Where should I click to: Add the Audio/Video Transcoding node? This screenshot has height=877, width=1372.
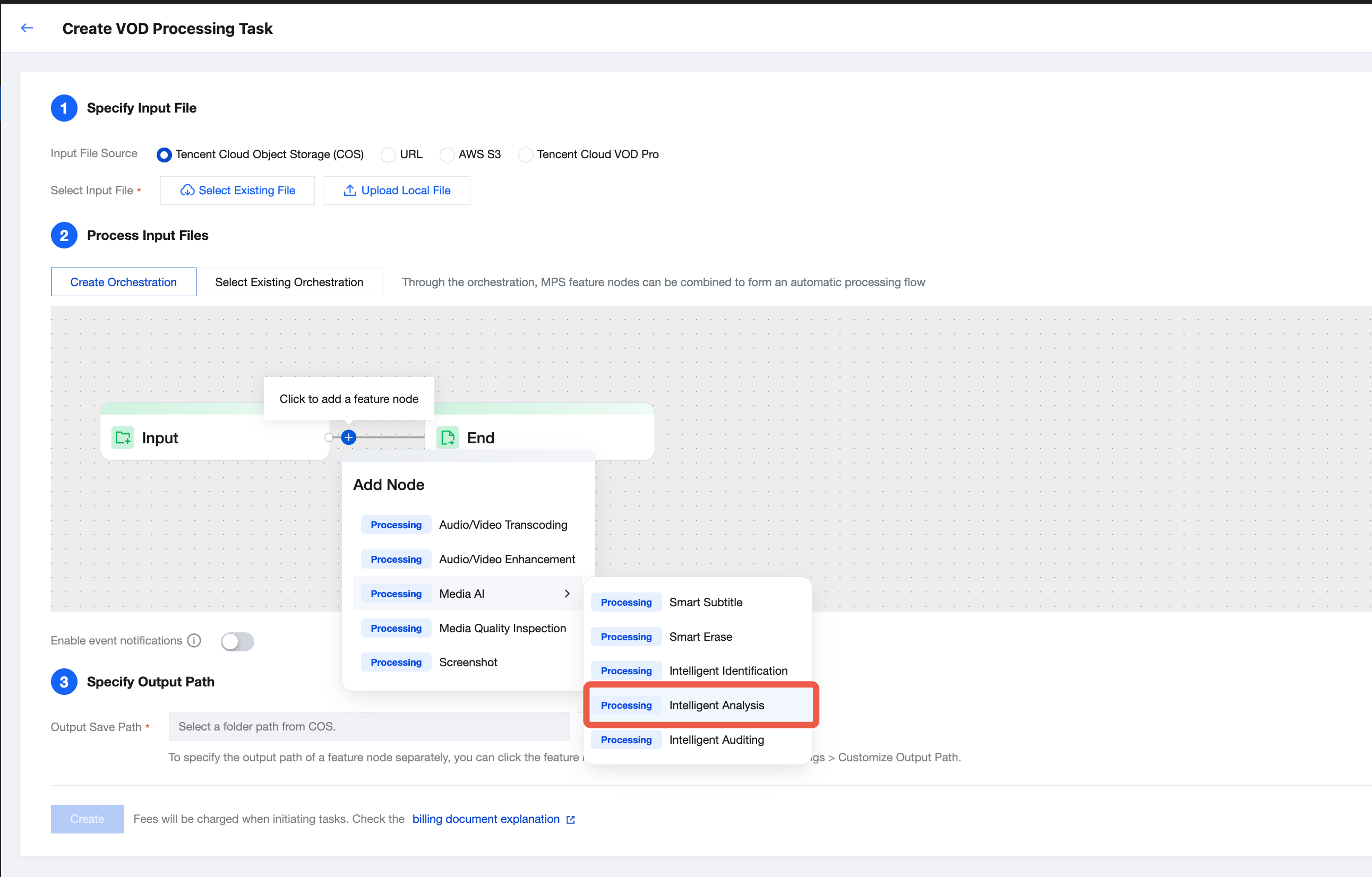point(502,525)
